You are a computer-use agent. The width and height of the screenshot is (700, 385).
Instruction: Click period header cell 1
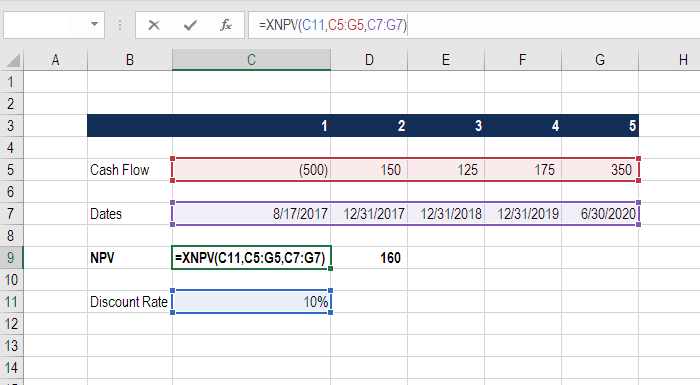click(x=251, y=126)
